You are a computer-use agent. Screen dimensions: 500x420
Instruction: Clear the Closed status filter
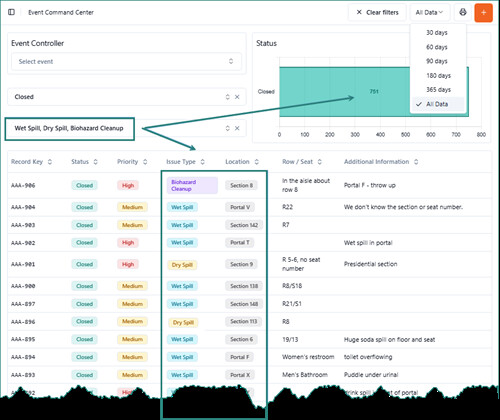click(x=237, y=97)
